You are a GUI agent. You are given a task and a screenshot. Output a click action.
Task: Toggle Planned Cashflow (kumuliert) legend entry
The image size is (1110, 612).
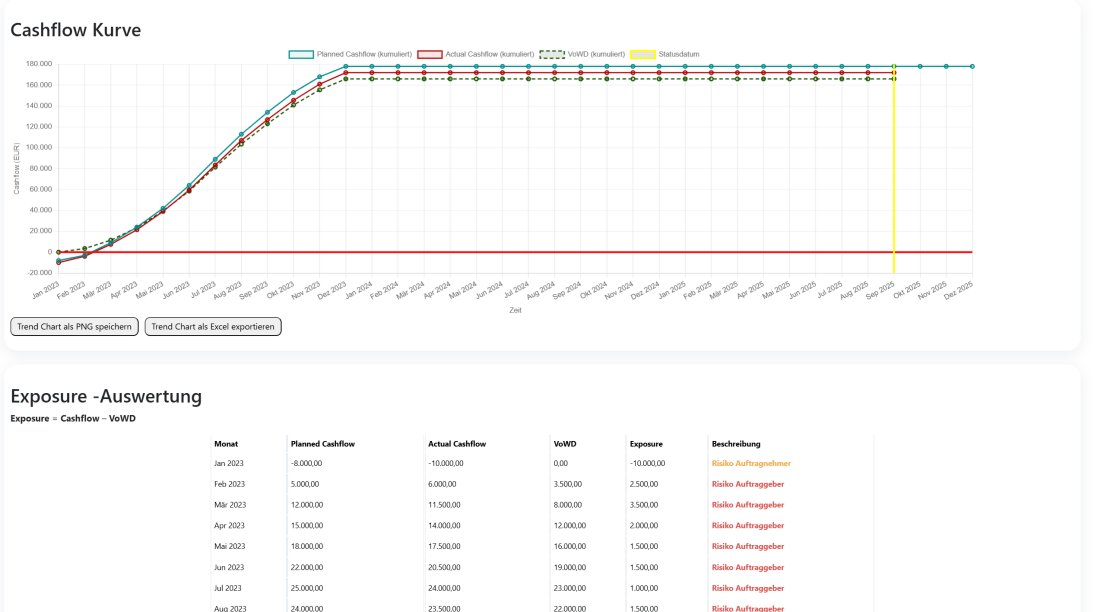(x=350, y=54)
